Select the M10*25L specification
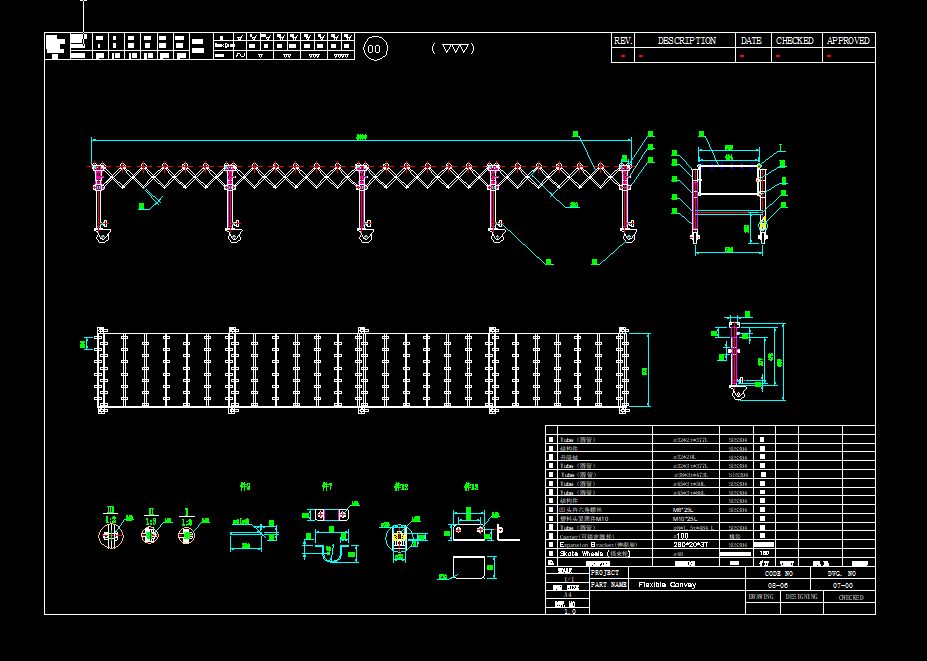Screen dimensions: 927x661 (x=685, y=519)
